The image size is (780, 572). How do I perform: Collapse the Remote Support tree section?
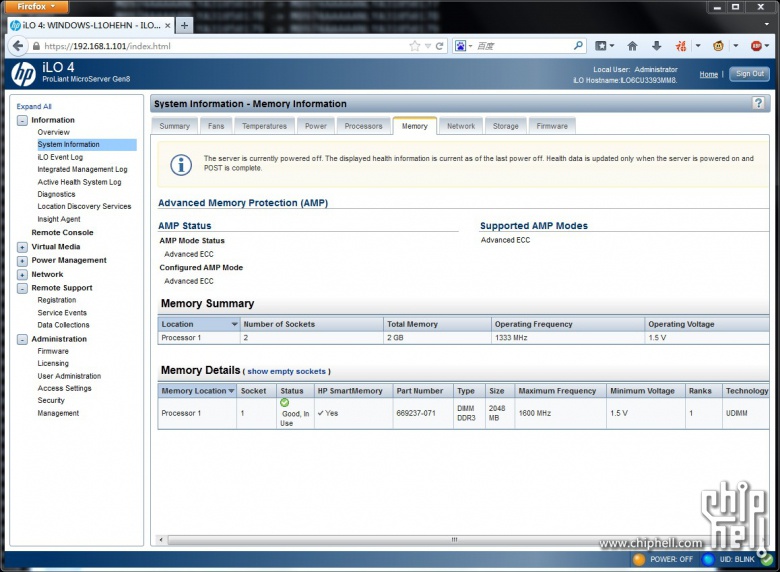22,288
